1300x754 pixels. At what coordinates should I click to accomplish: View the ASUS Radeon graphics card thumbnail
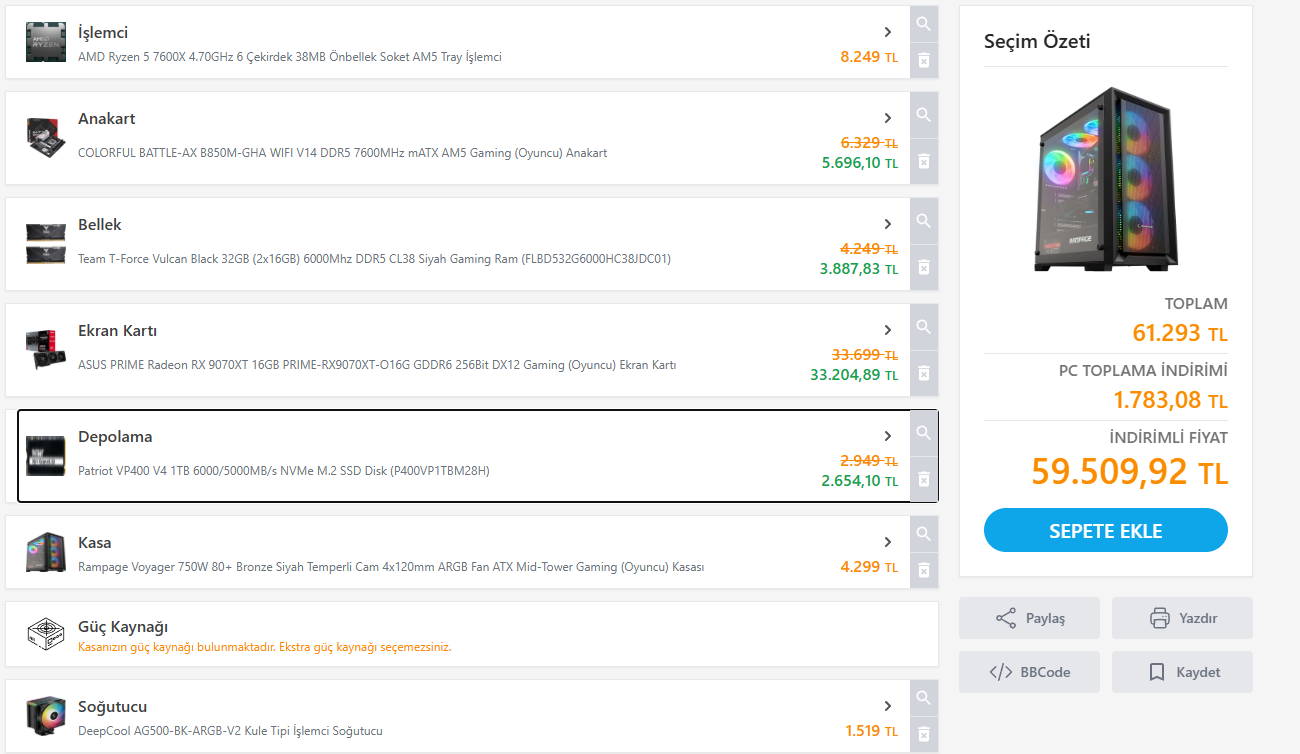46,350
